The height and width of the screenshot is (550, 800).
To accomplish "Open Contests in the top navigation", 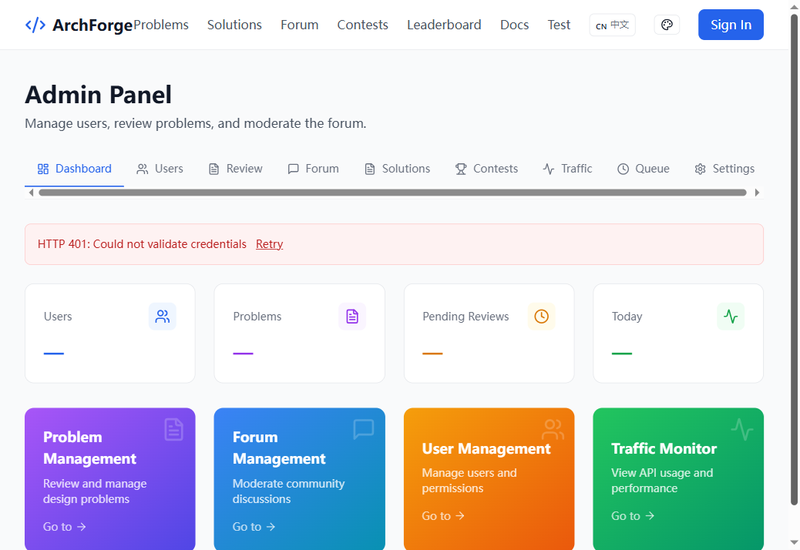I will [x=362, y=24].
